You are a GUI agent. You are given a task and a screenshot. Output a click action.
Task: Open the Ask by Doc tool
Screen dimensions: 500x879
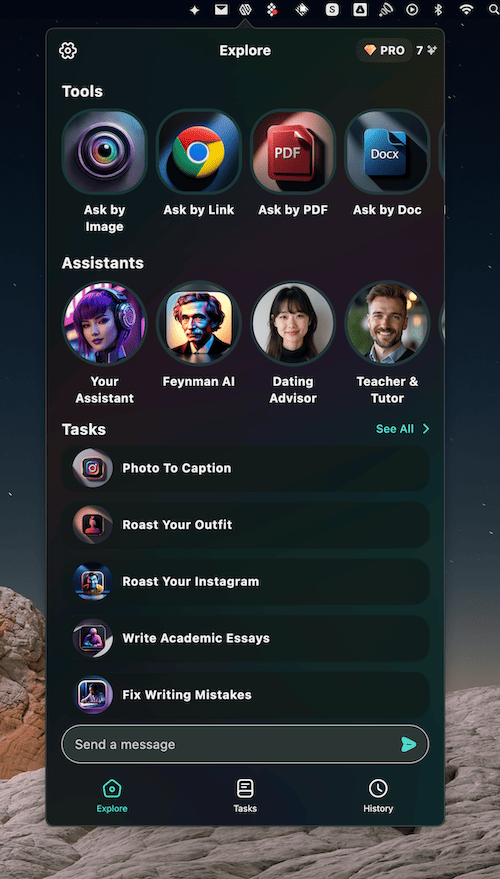pos(387,152)
